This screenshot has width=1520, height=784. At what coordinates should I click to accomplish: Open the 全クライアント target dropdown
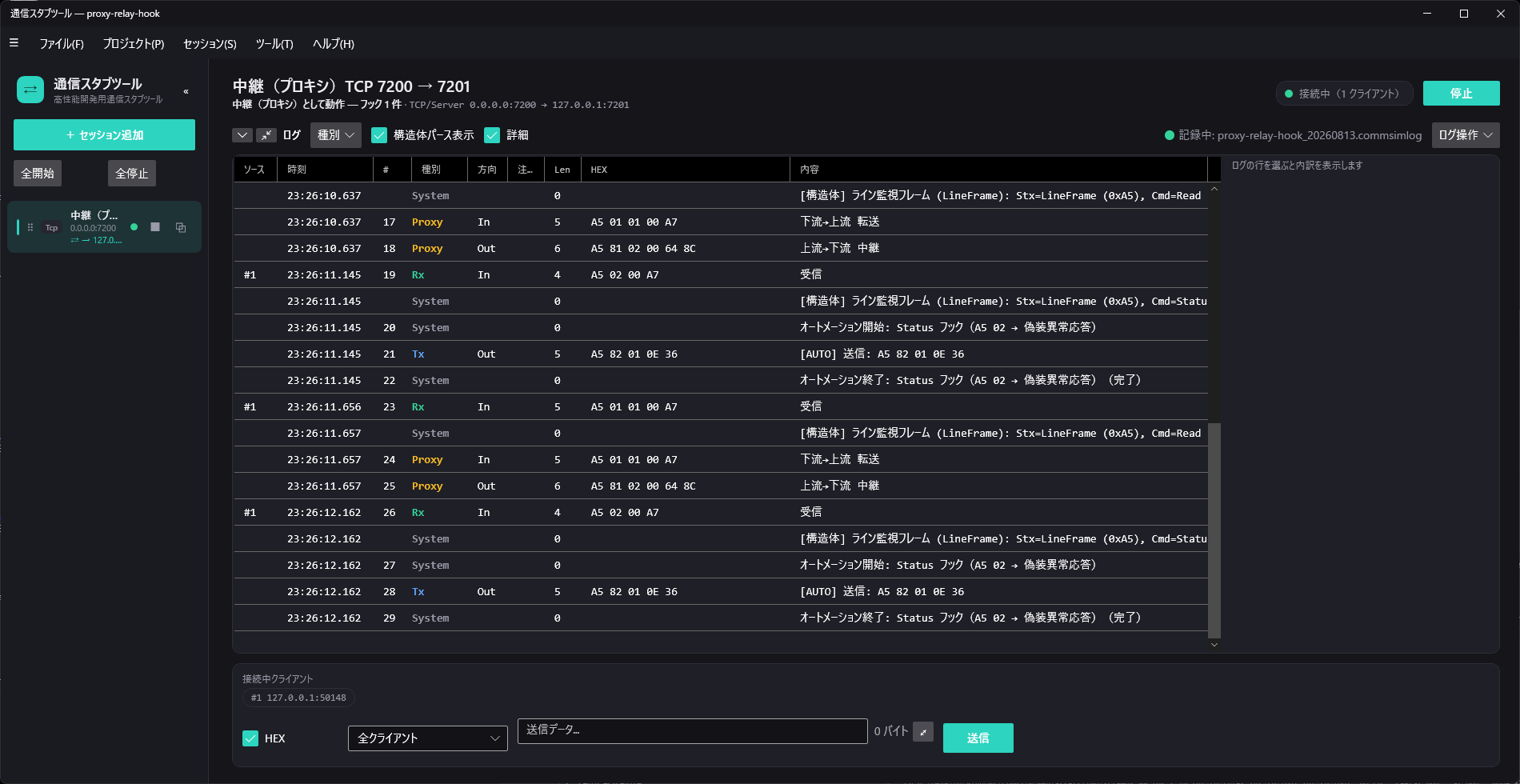coord(428,738)
